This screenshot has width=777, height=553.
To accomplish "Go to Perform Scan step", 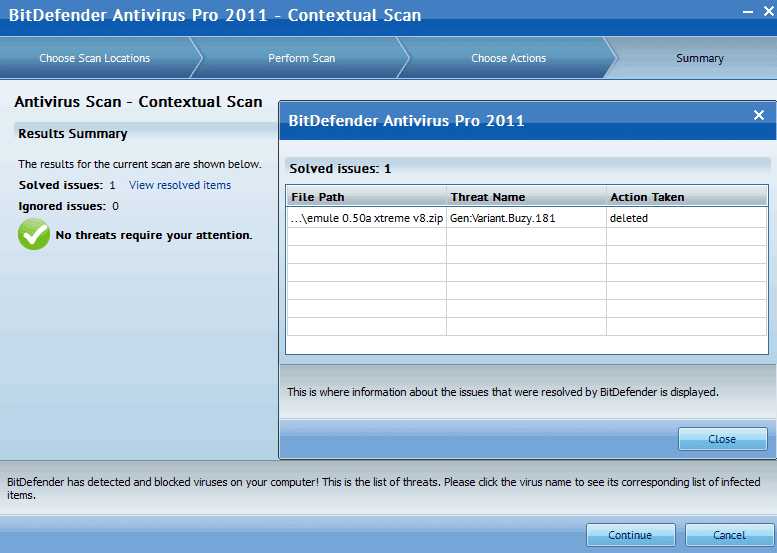I will 302,58.
